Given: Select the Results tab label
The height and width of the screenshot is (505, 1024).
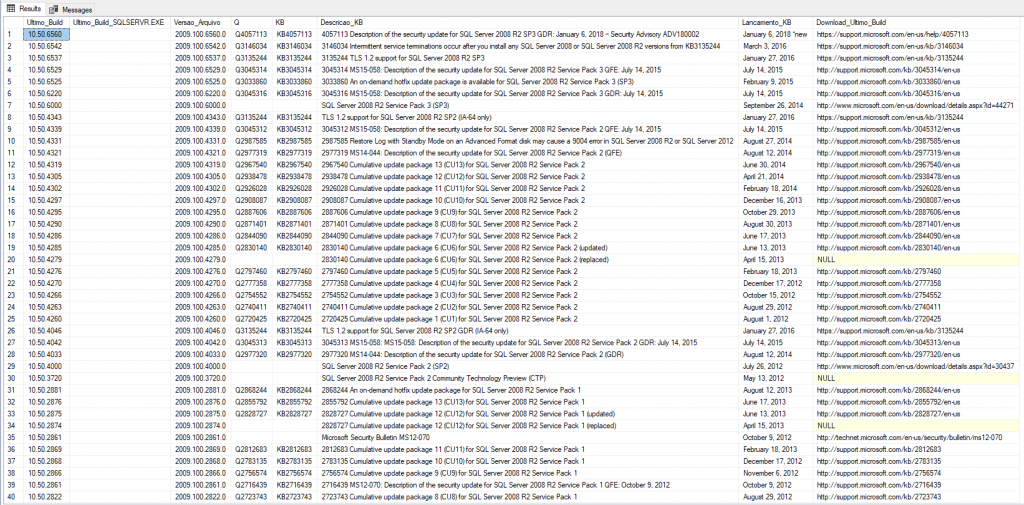Looking at the screenshot, I should 29,7.
